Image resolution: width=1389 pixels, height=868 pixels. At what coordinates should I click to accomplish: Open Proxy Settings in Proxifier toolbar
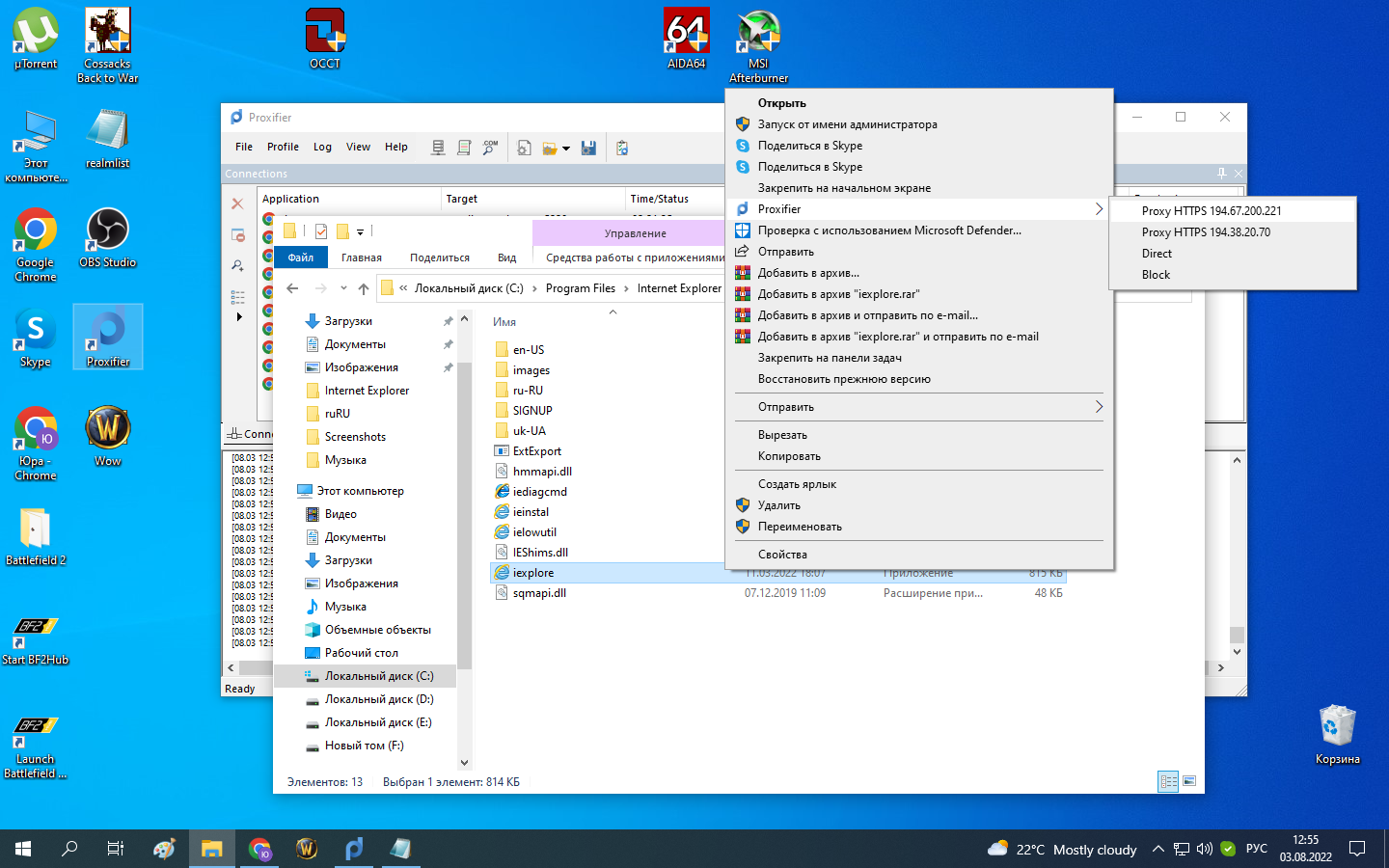438,148
